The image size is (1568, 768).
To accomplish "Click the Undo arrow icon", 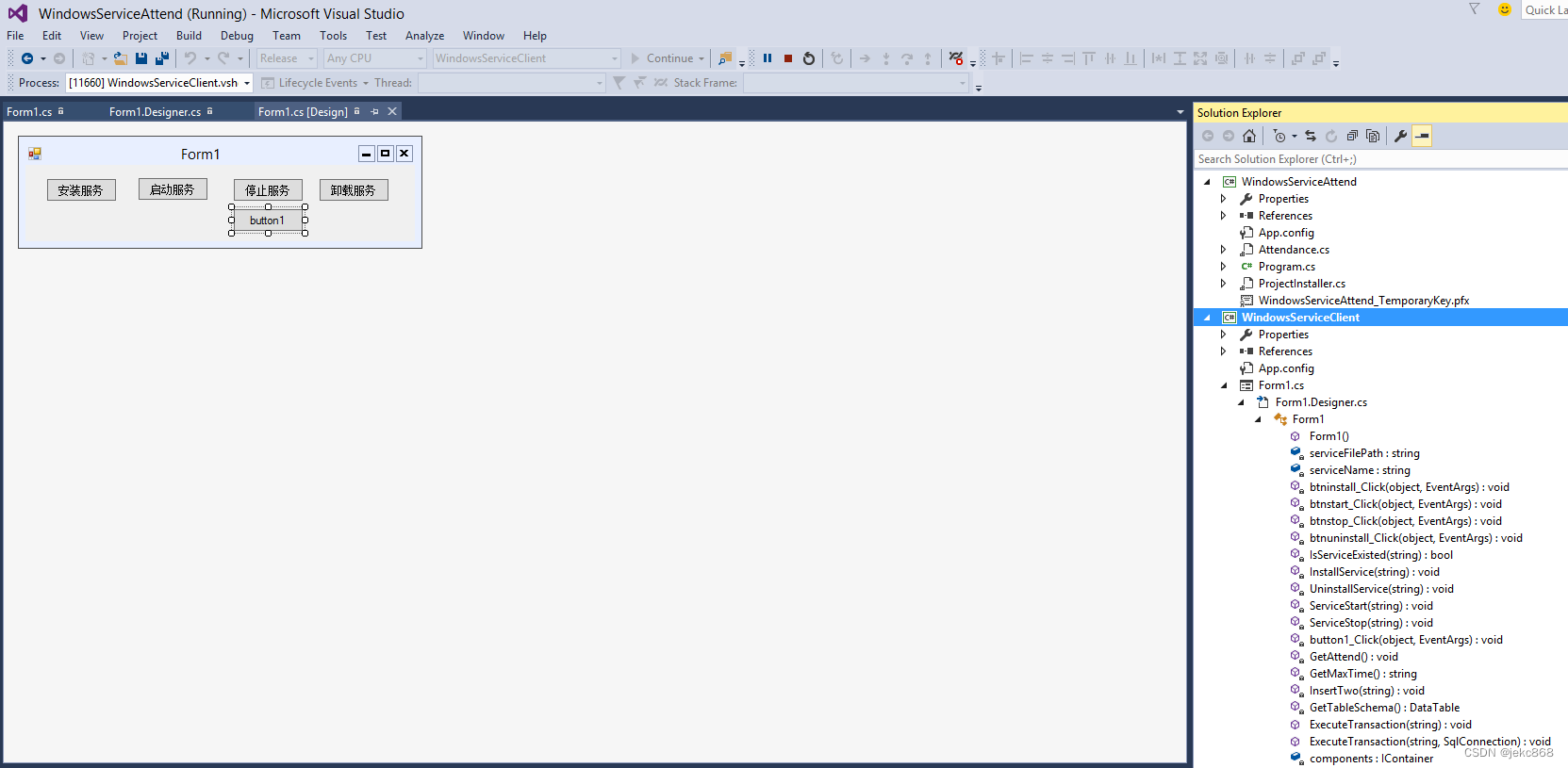I will tap(190, 58).
